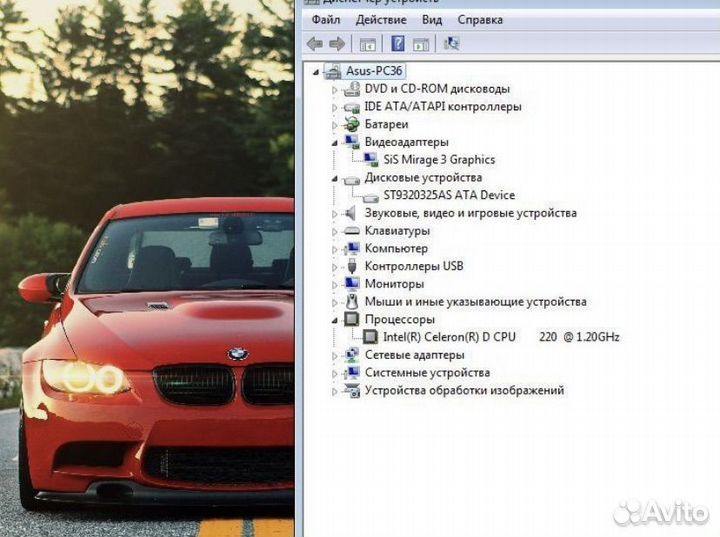Expand the Мониторы node

pos(334,285)
